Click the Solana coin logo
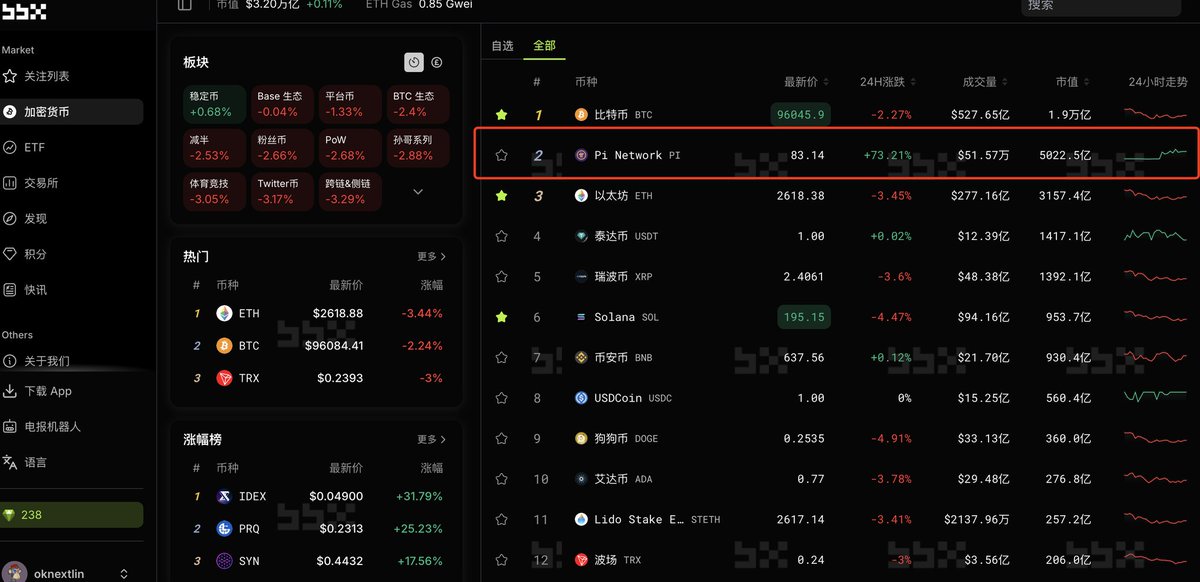The image size is (1200, 582). (x=581, y=317)
